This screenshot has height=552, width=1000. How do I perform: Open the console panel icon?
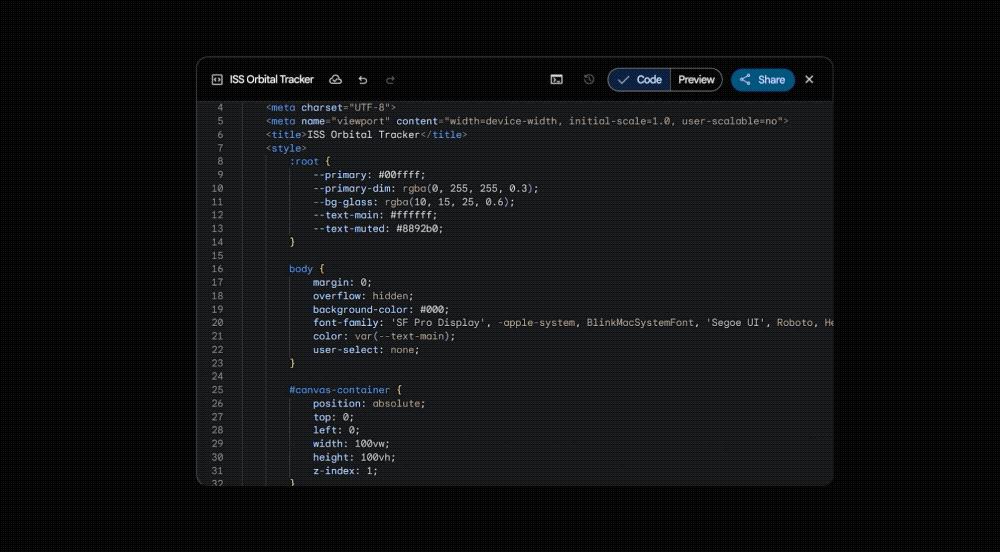557,80
